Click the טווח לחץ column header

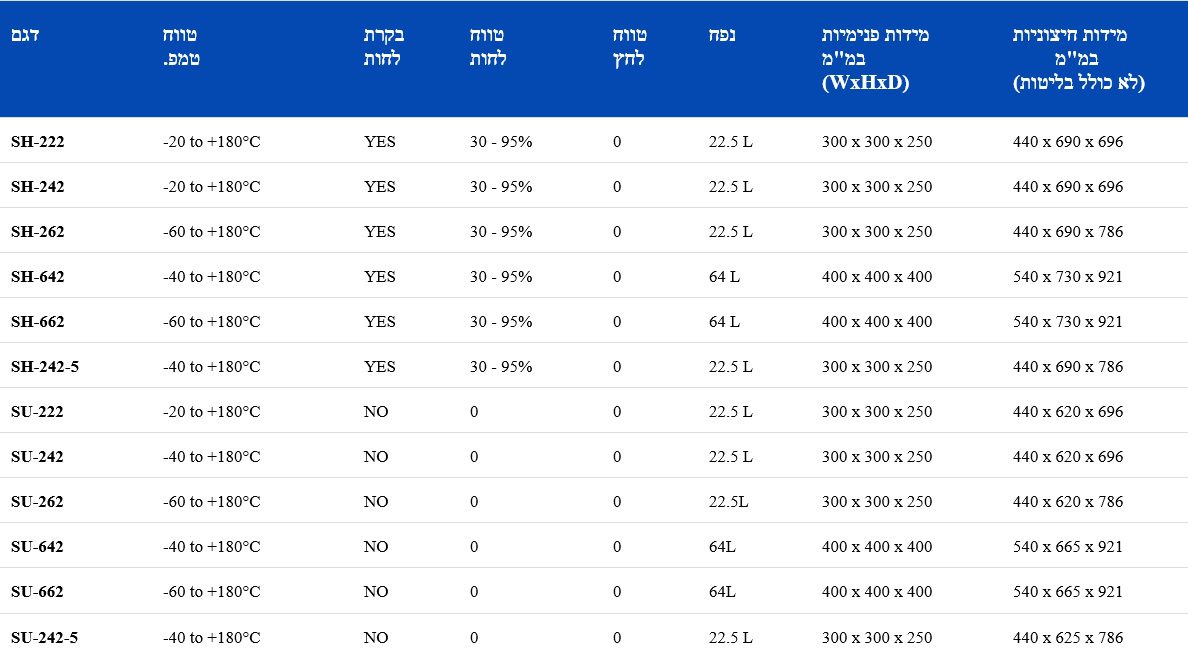click(x=629, y=47)
